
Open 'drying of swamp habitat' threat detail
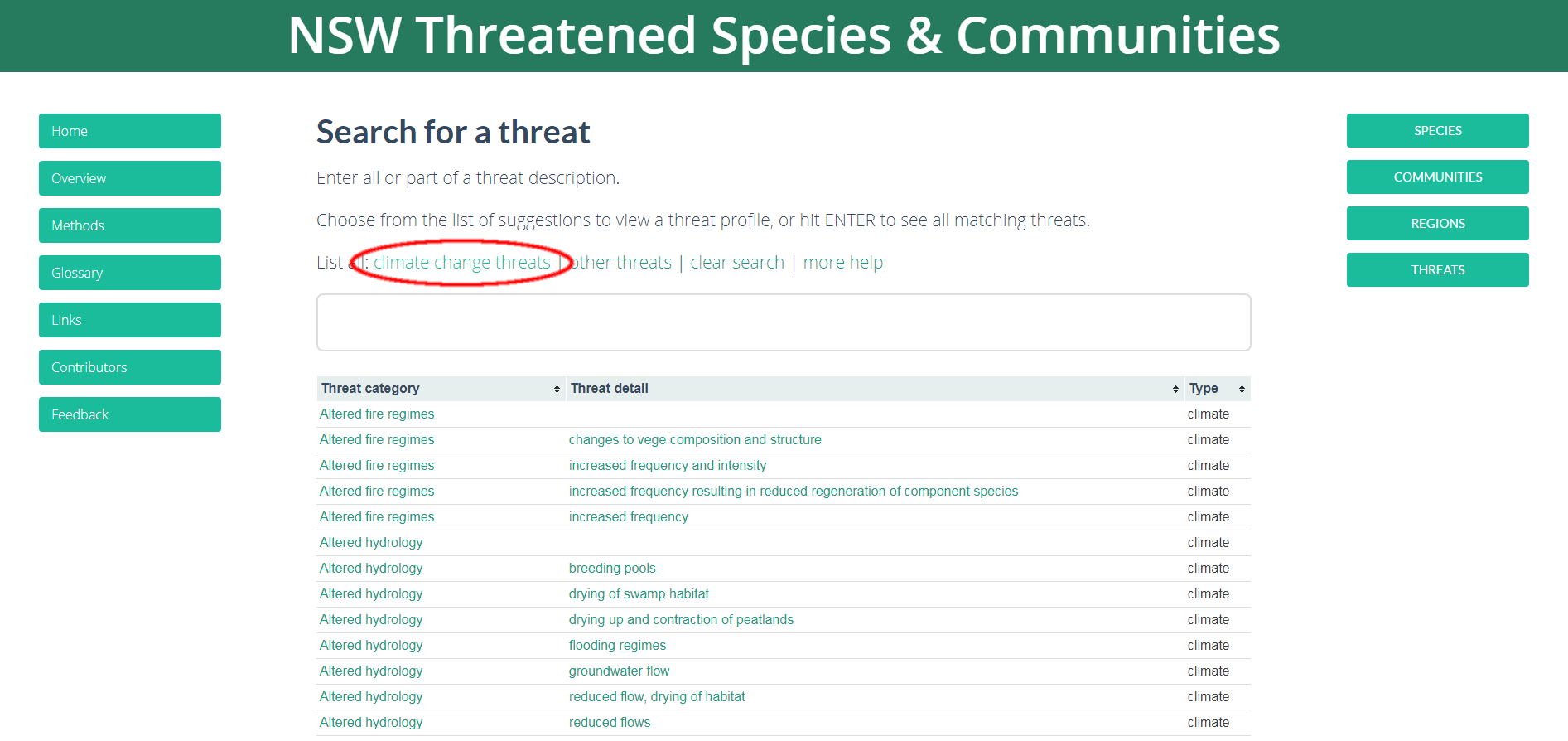pyautogui.click(x=639, y=594)
